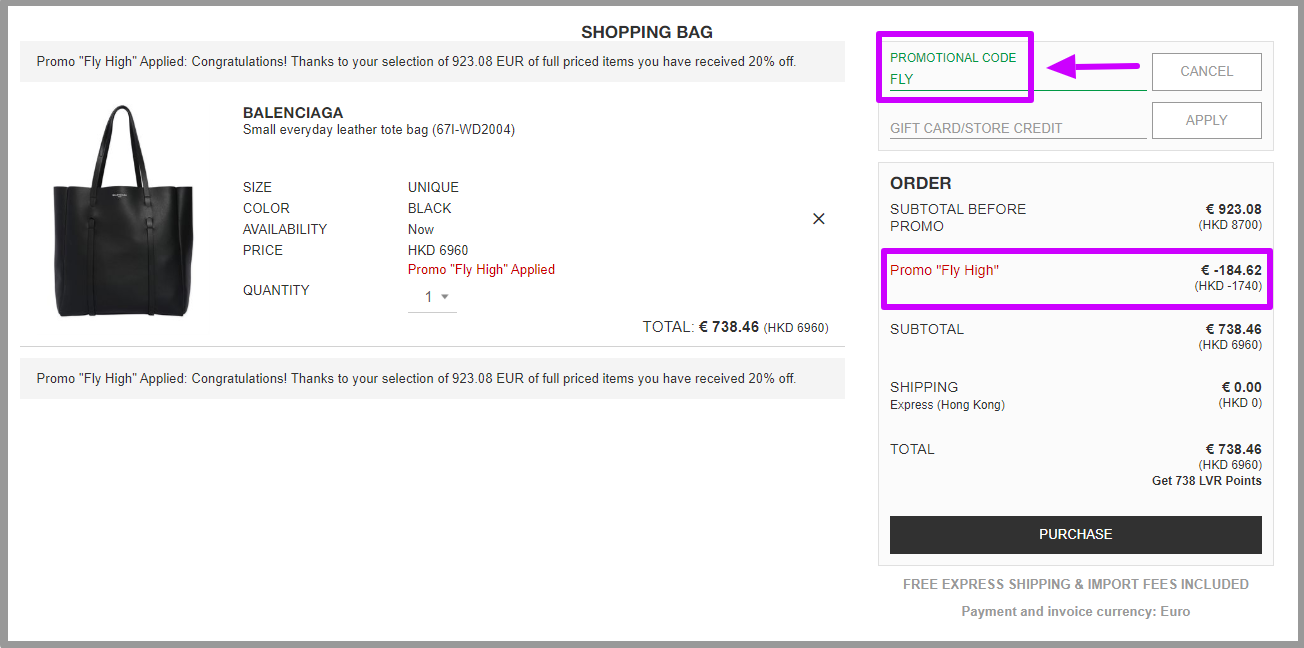
Task: Apply the gift card or store credit
Action: tap(1207, 120)
